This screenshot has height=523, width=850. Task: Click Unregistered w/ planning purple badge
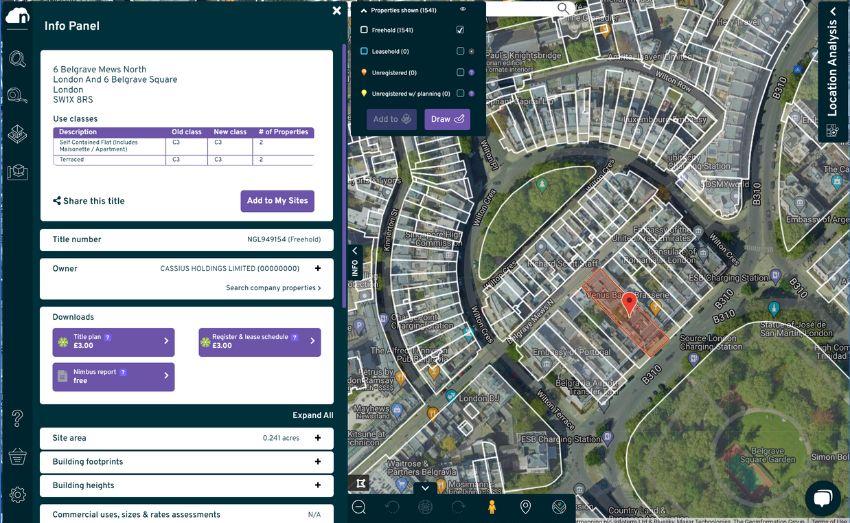(472, 94)
